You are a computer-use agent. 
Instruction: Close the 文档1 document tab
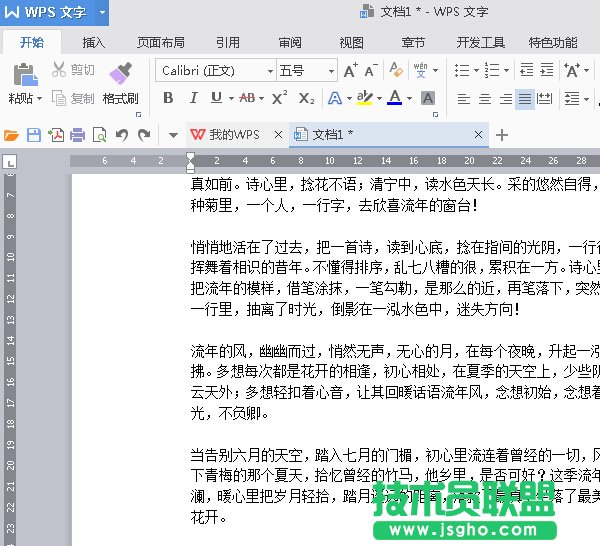pyautogui.click(x=478, y=135)
